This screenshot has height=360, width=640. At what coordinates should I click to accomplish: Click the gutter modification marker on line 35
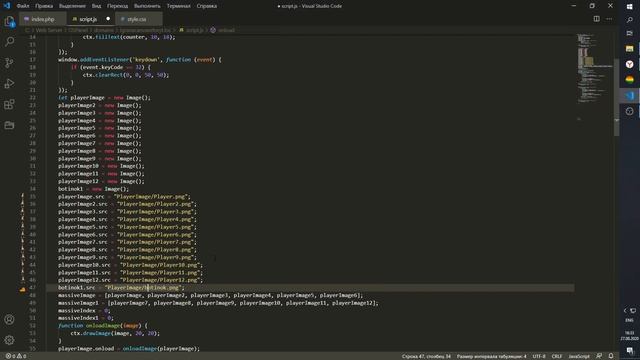pyautogui.click(x=22, y=196)
